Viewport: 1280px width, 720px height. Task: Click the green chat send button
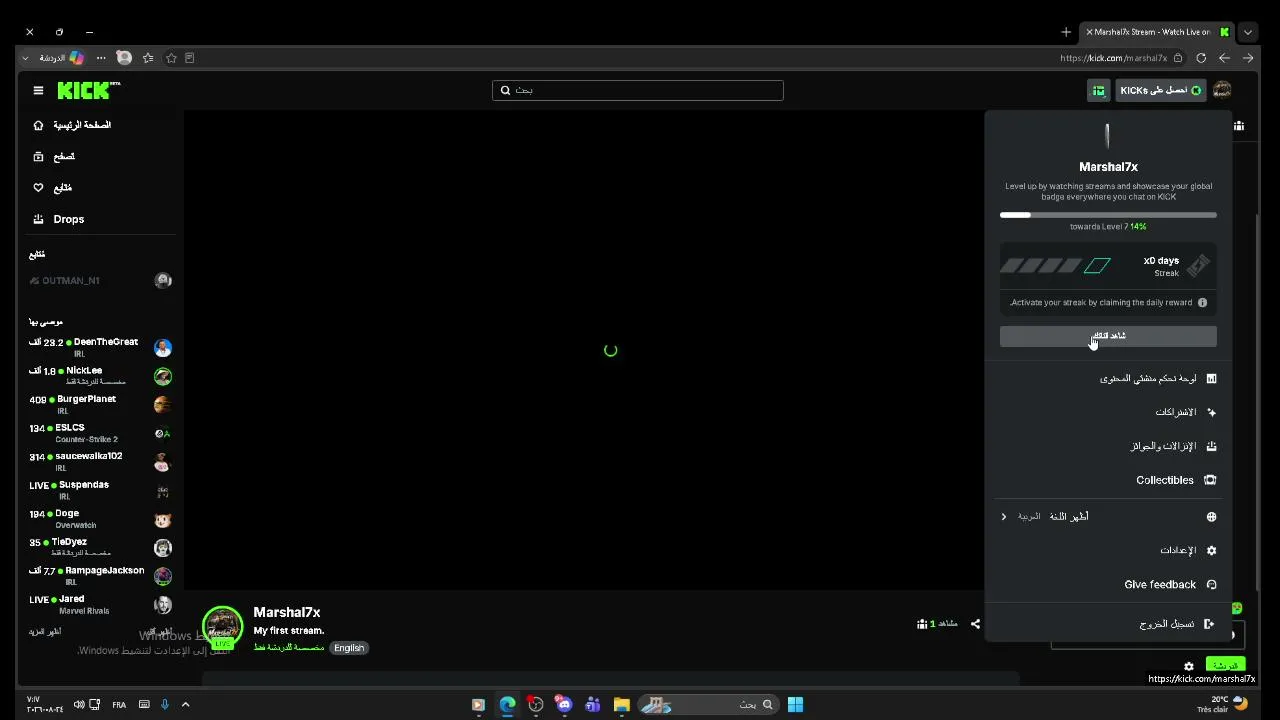click(1225, 666)
